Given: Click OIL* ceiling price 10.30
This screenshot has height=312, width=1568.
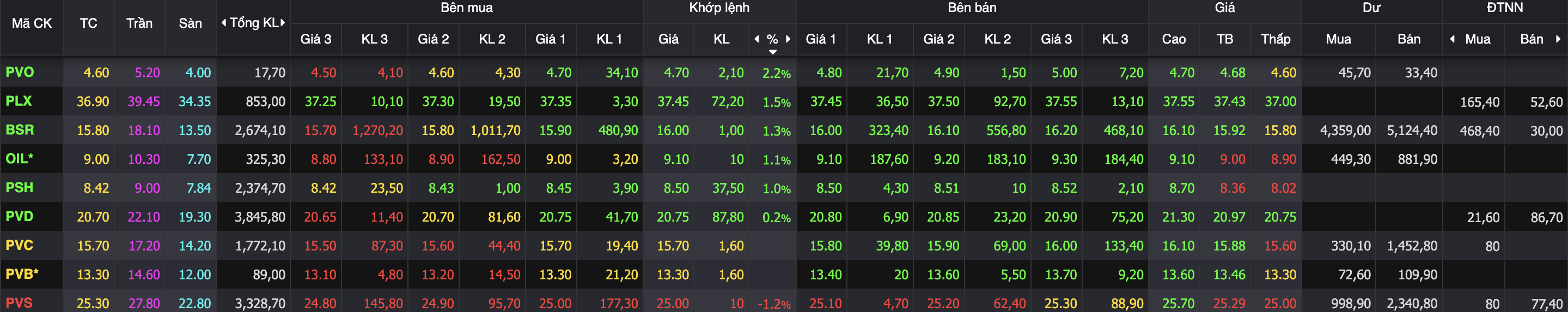Looking at the screenshot, I should click(144, 160).
